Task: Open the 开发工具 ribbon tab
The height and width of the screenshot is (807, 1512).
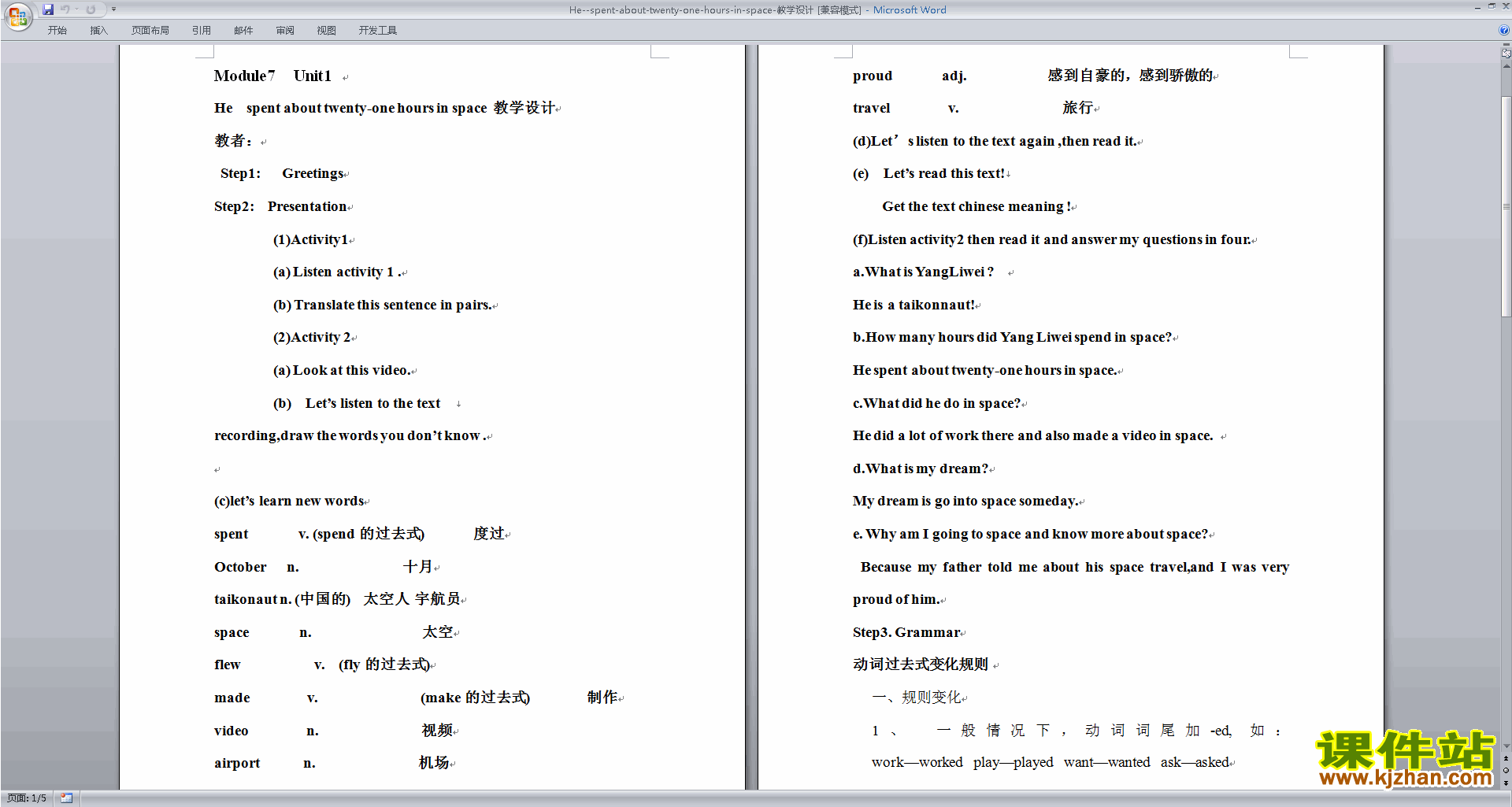Action: click(378, 31)
